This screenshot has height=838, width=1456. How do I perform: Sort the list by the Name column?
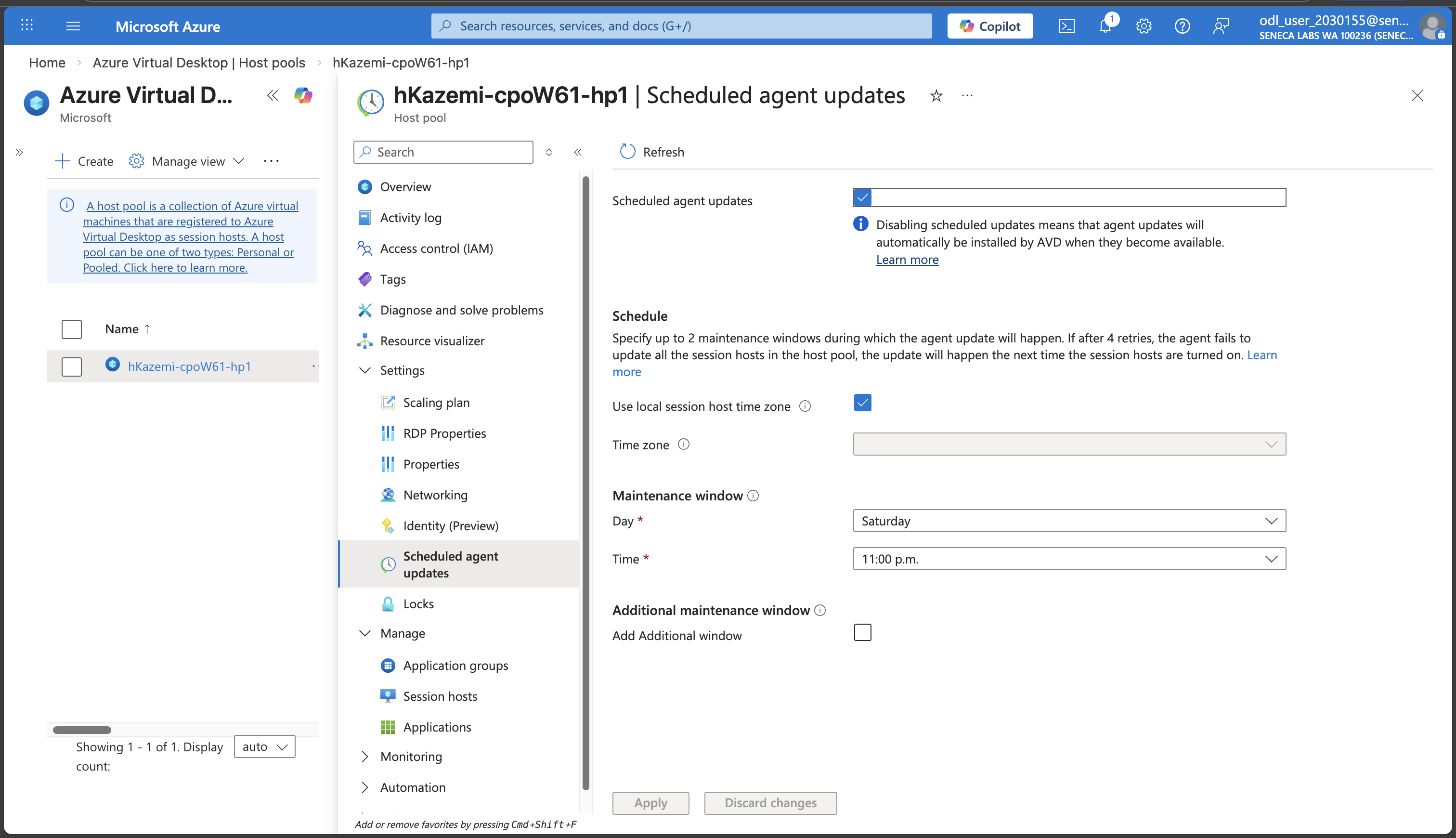[x=128, y=329]
